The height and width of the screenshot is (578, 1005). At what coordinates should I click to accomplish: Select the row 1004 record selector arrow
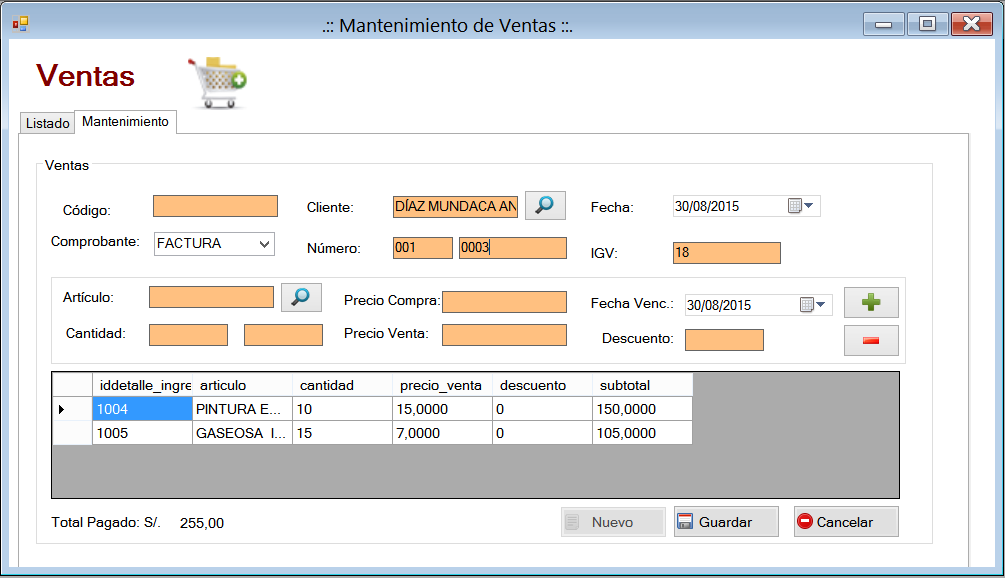61,408
